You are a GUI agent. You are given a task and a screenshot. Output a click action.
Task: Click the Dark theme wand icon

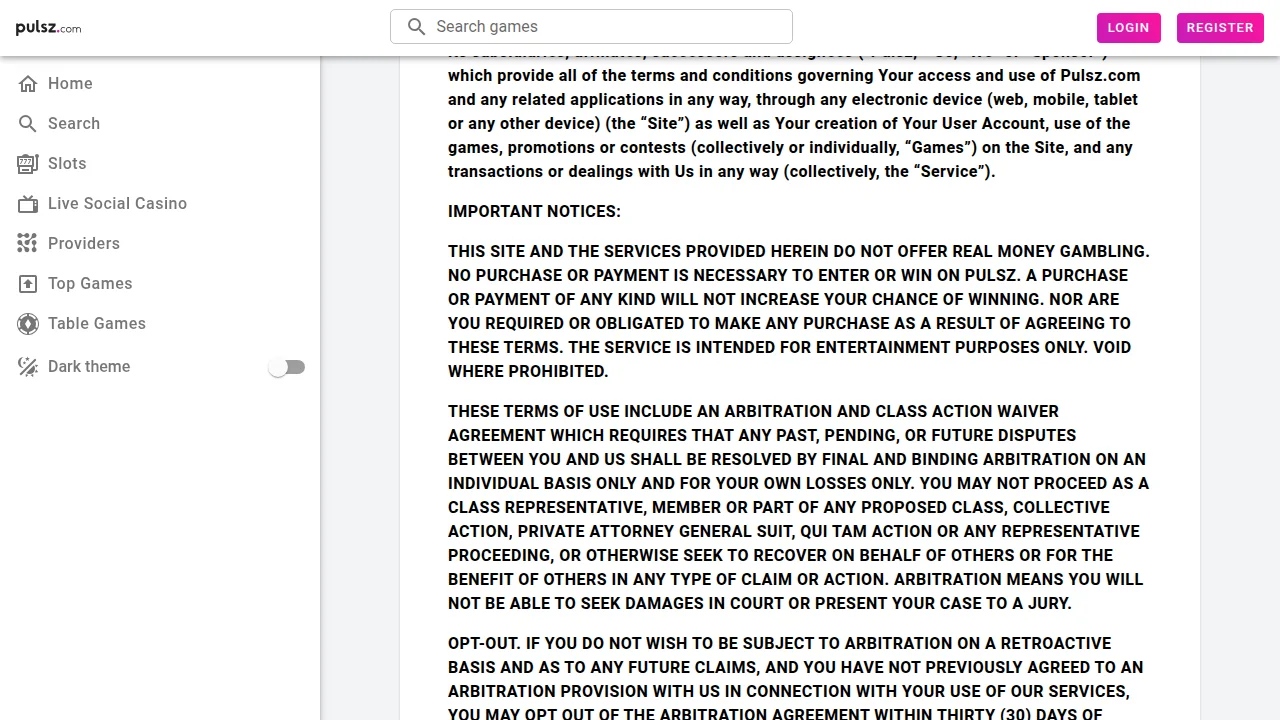click(28, 367)
